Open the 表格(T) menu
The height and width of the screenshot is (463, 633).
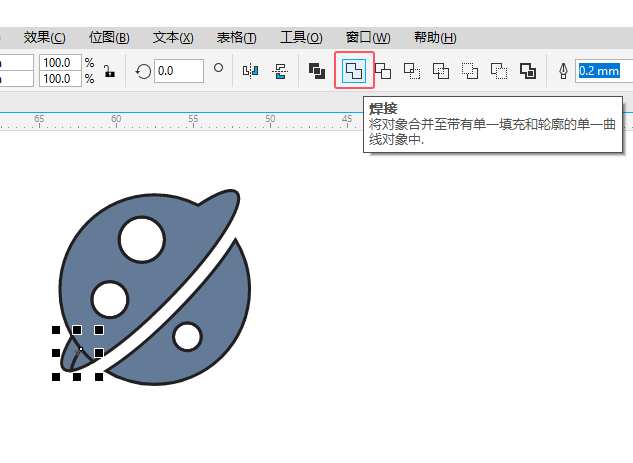tap(236, 38)
